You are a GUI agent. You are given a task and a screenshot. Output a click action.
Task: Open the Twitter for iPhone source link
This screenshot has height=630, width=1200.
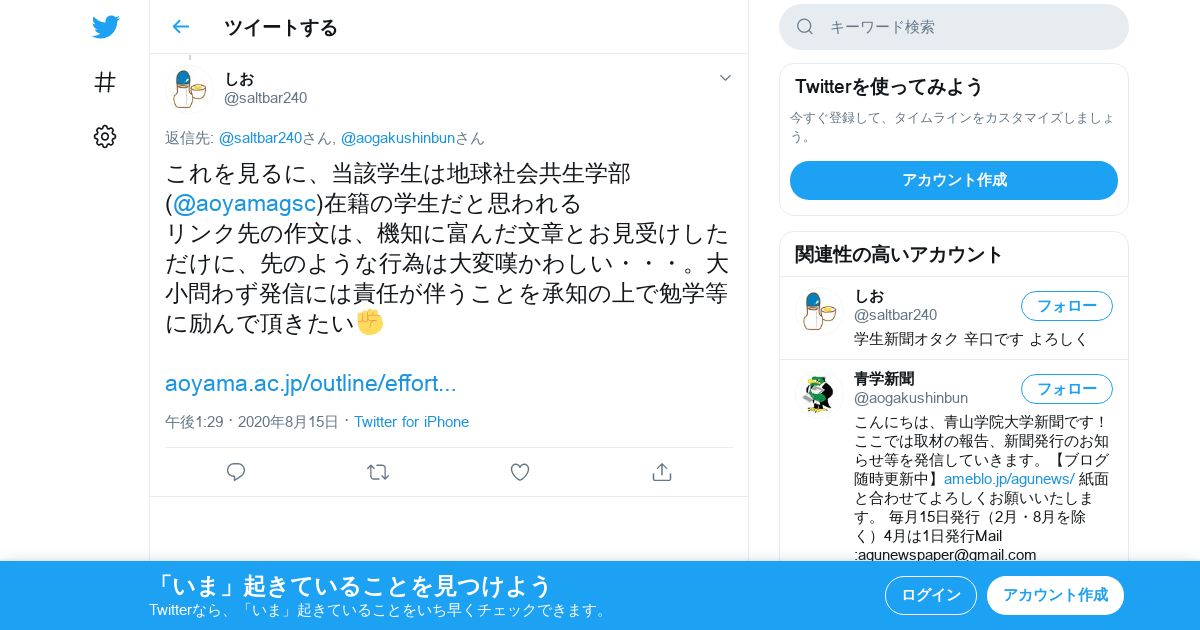point(411,422)
